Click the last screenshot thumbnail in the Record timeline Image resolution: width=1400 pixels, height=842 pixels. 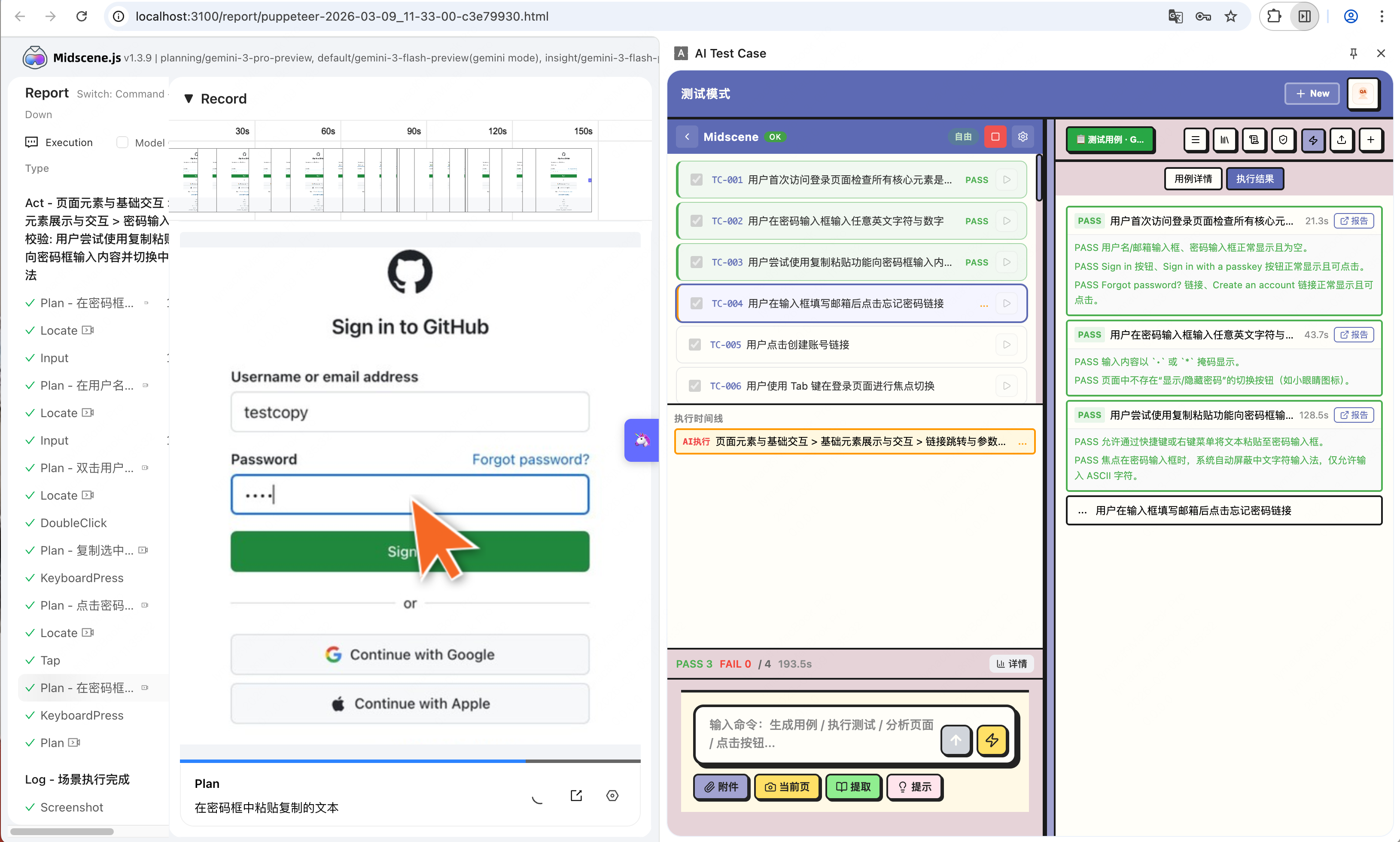563,180
